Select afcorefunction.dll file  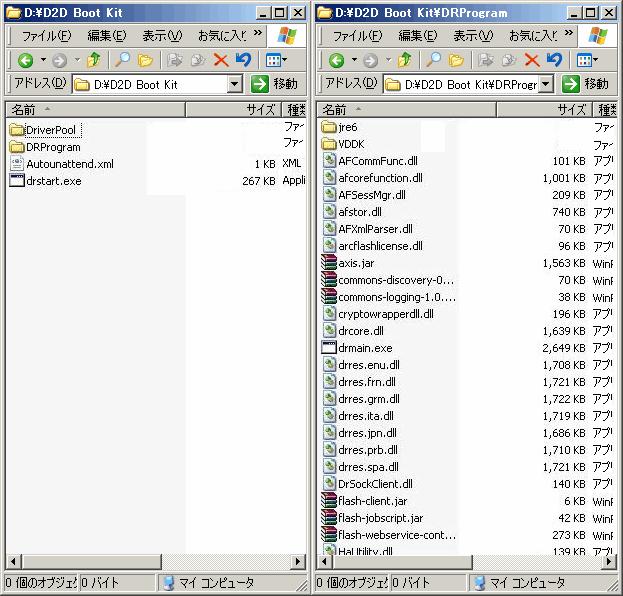coord(372,178)
